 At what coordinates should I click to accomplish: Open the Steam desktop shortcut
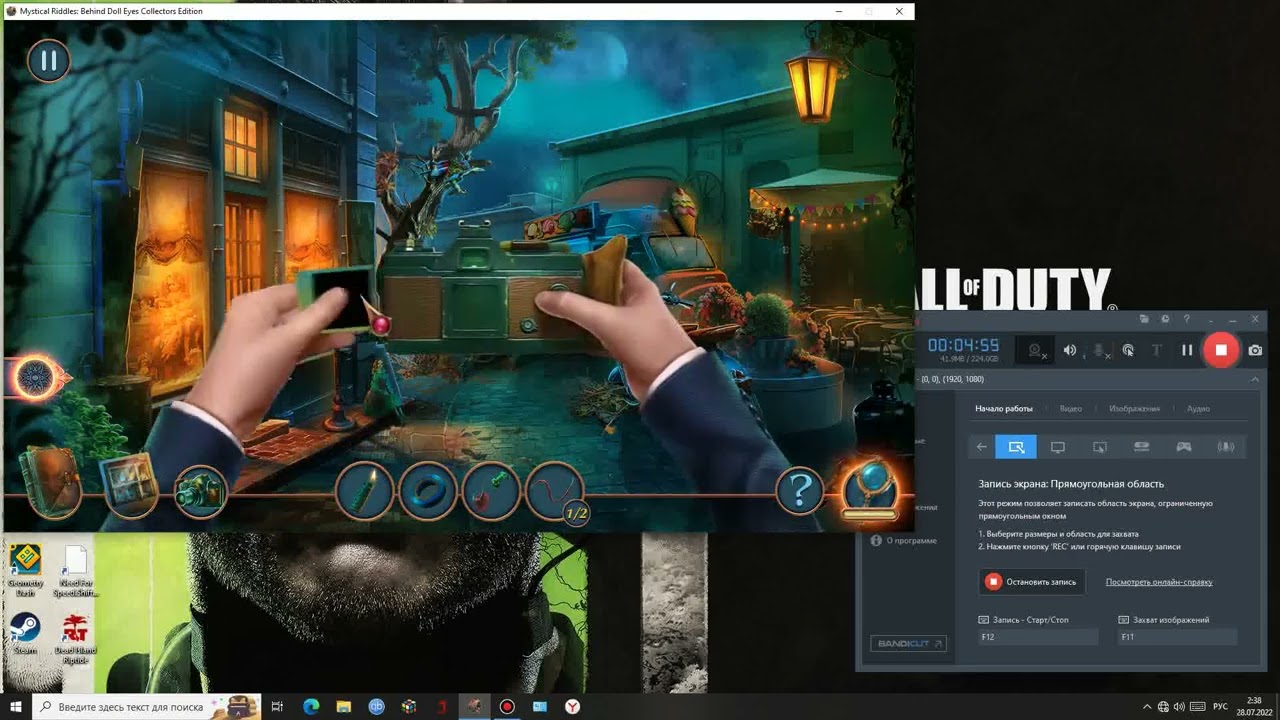coord(25,633)
